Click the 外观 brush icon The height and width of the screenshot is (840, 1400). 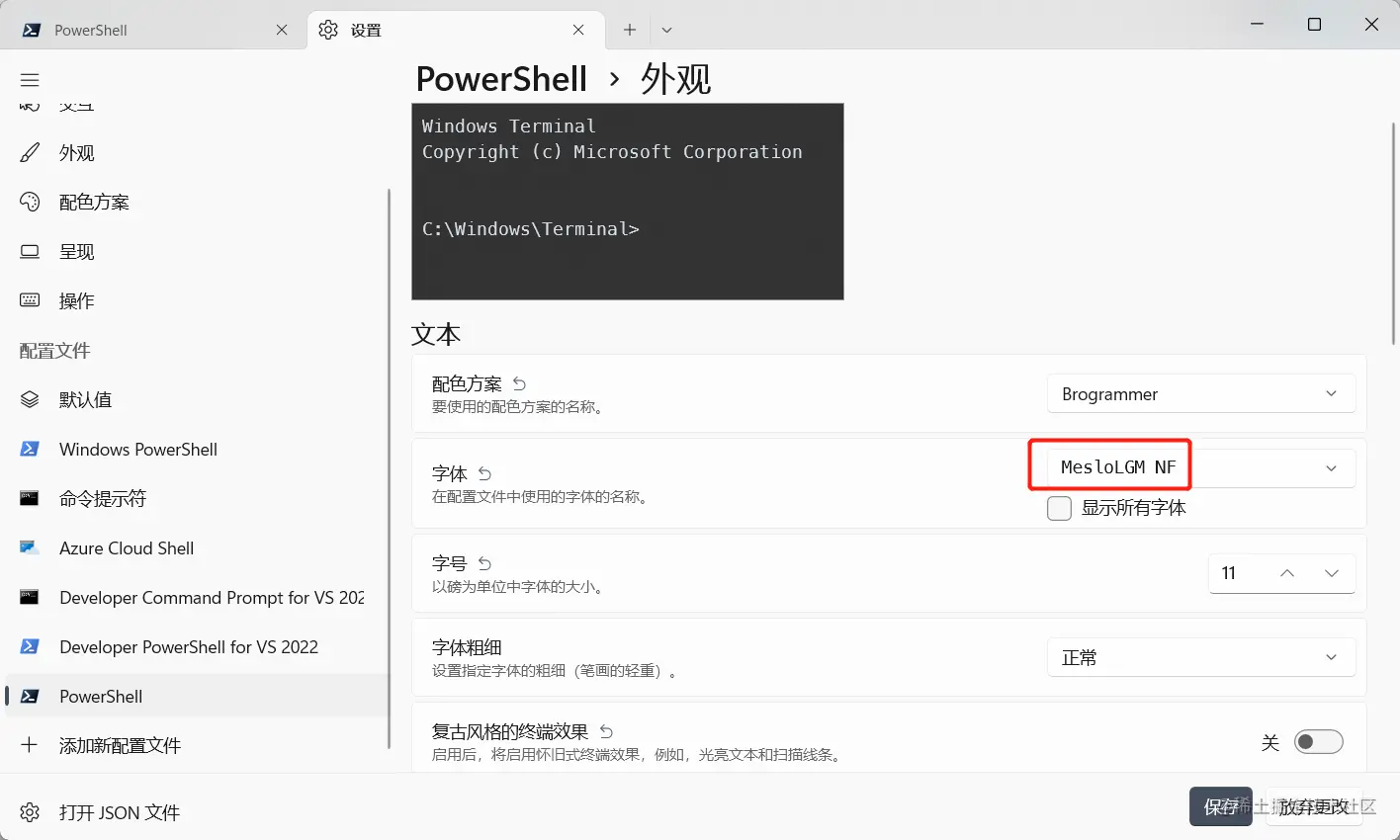coord(30,153)
